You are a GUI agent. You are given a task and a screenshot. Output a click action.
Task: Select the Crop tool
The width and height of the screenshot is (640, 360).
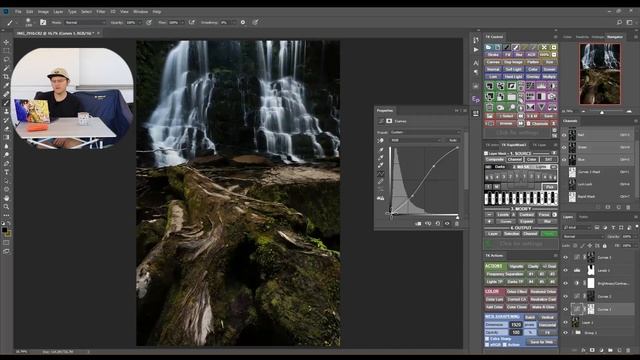[6, 77]
